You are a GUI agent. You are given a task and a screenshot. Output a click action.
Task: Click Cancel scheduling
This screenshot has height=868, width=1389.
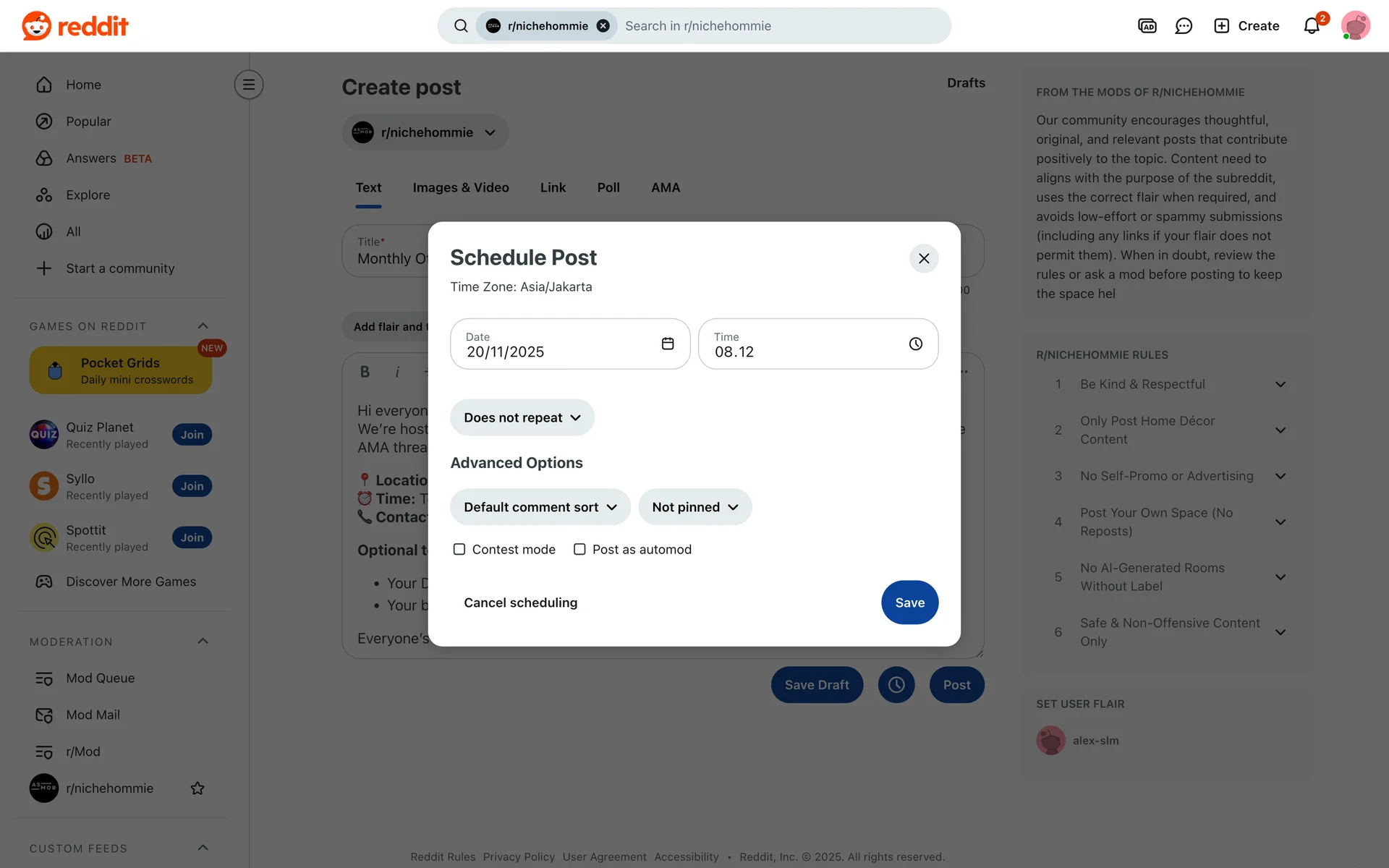(520, 603)
